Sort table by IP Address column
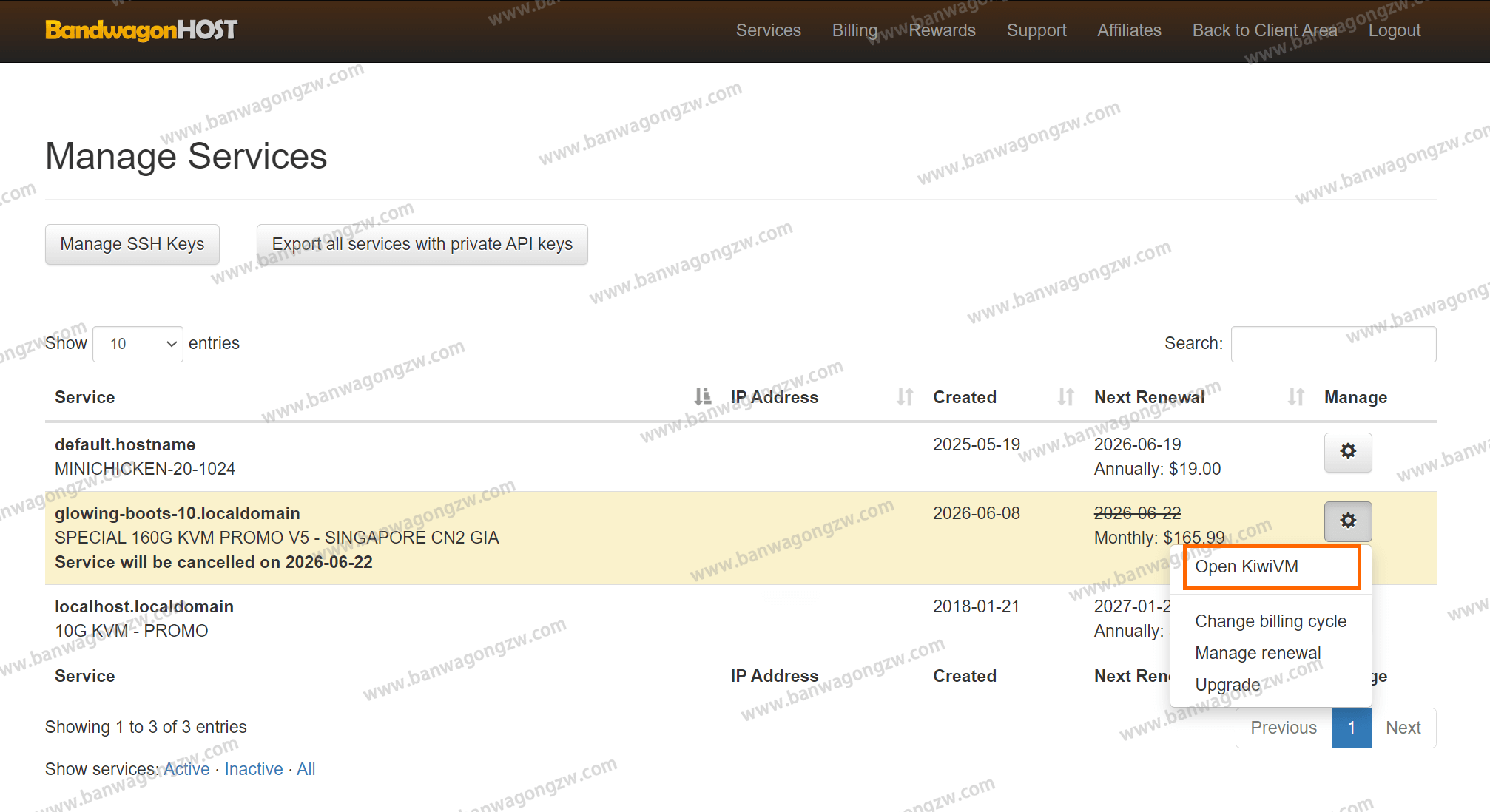 pyautogui.click(x=905, y=397)
